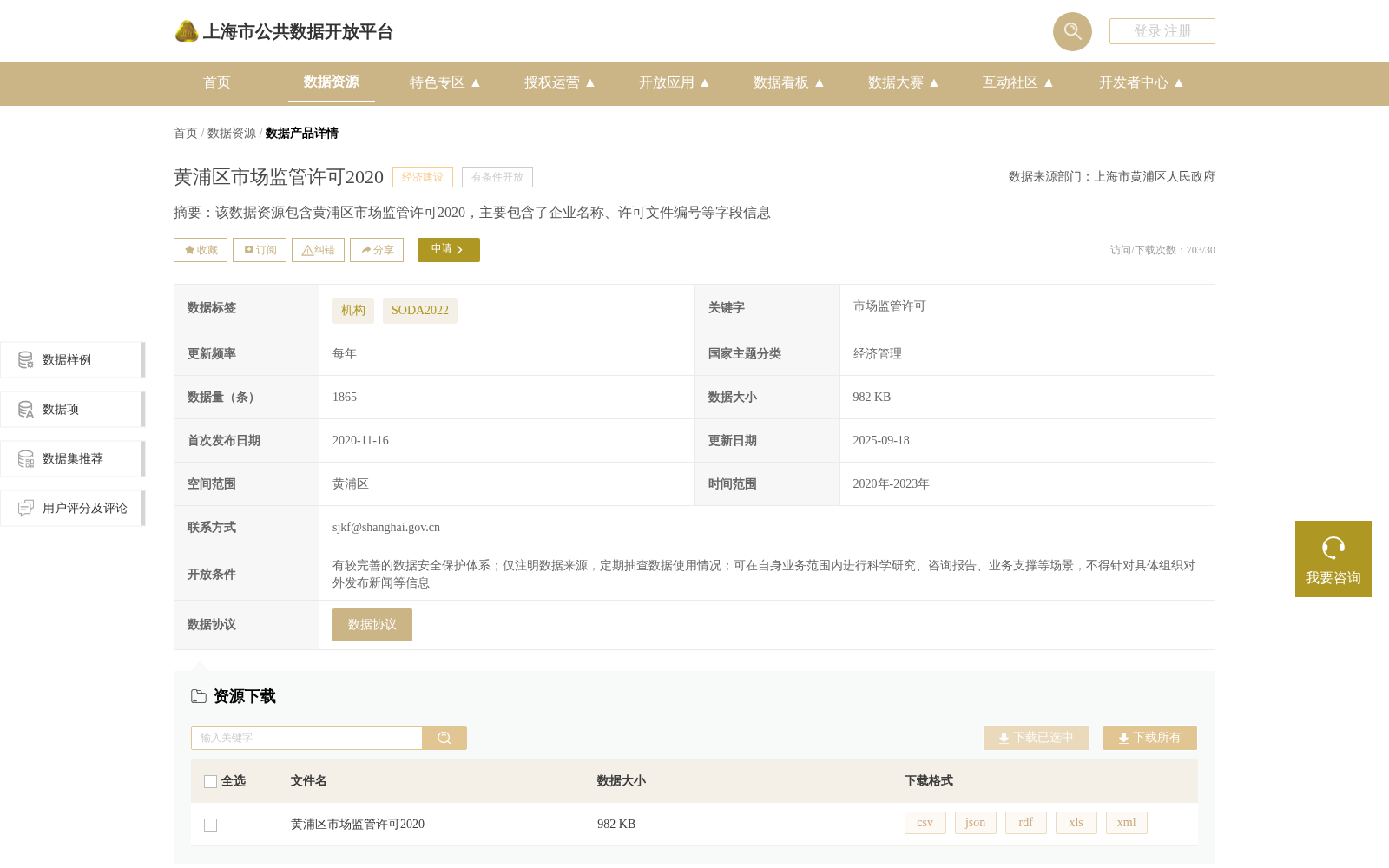Click the 有条件开放 badge

497,177
